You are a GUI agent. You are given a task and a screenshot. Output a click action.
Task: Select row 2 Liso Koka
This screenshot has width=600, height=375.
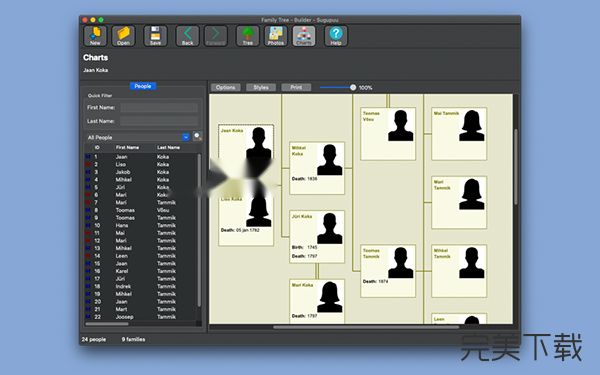point(140,165)
